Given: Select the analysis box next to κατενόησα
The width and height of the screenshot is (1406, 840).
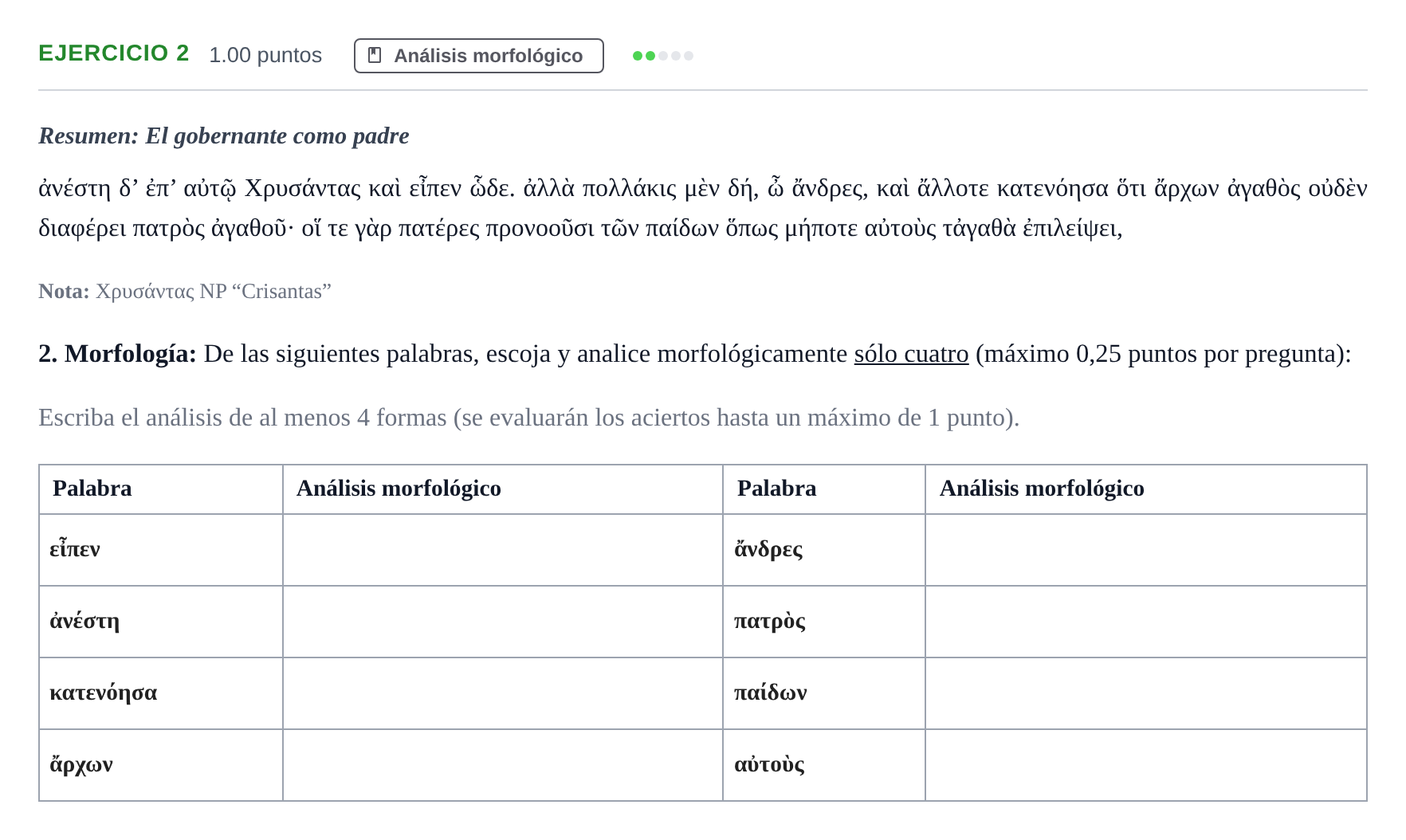Looking at the screenshot, I should click(502, 693).
